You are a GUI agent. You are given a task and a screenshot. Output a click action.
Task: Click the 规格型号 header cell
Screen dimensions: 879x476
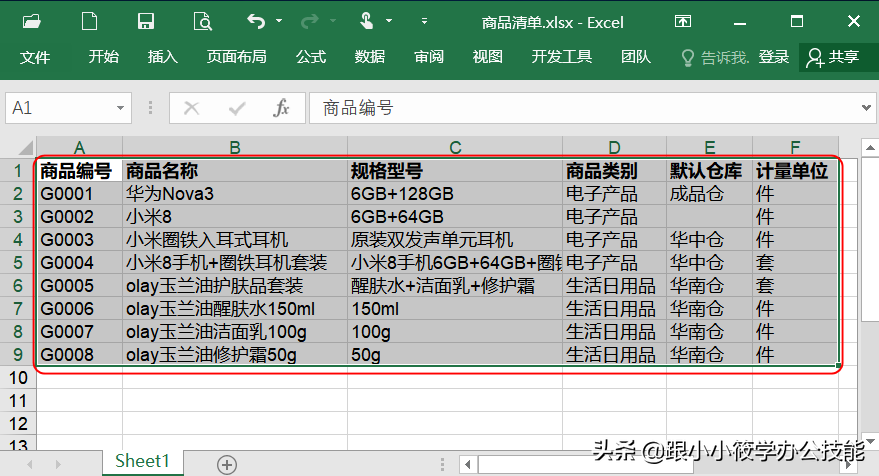(x=455, y=170)
